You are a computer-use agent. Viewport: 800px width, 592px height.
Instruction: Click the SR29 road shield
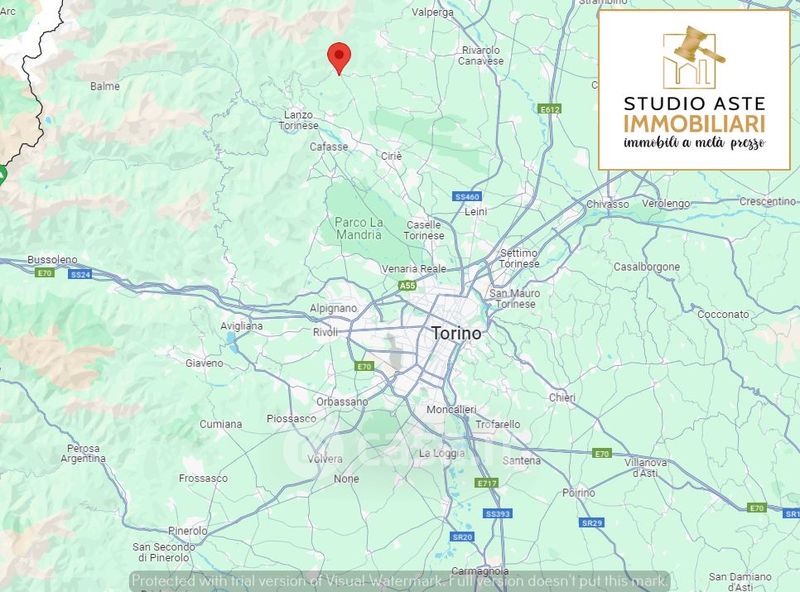(x=592, y=523)
